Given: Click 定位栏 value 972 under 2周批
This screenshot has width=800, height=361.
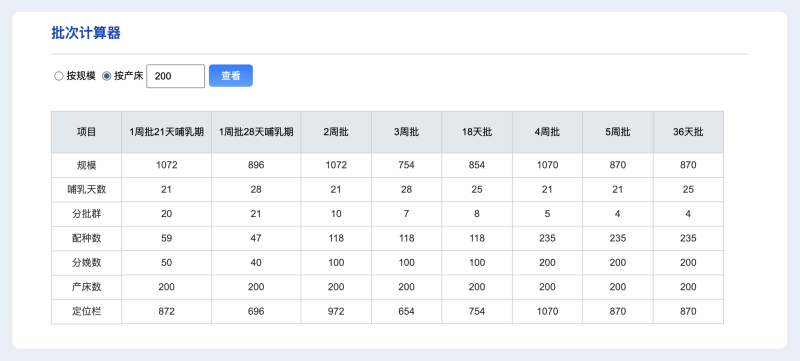Looking at the screenshot, I should tap(336, 312).
